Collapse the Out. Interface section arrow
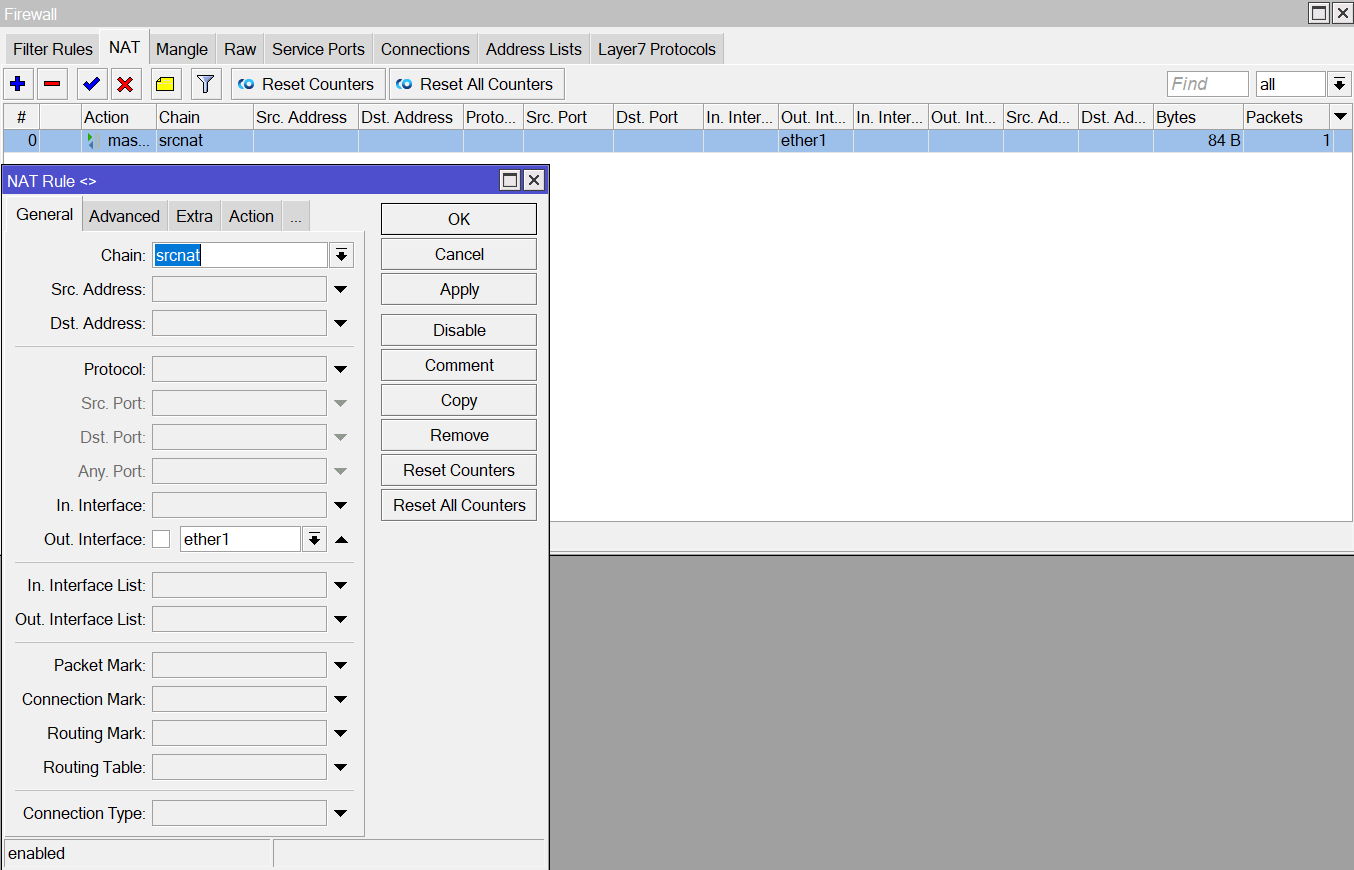Screen dimensions: 1354x870 tap(341, 539)
